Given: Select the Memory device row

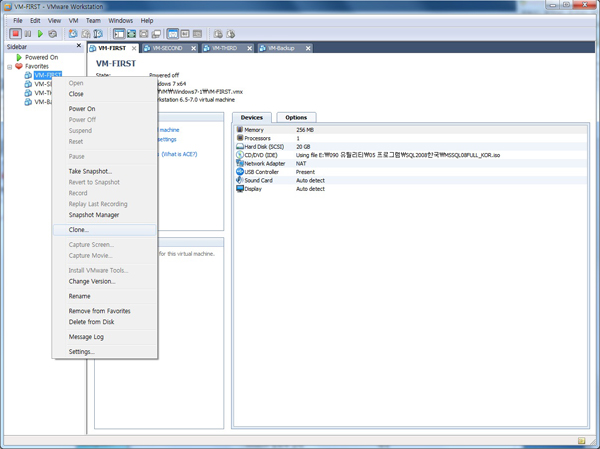Looking at the screenshot, I should 411,130.
